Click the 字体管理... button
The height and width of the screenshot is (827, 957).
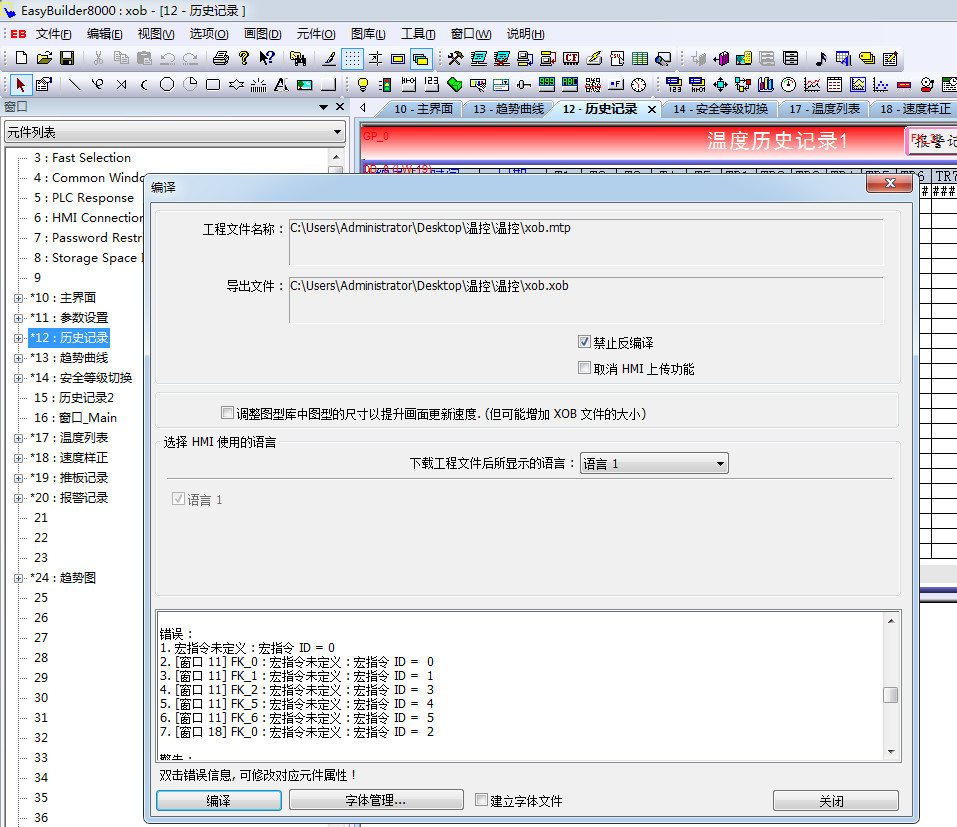tap(375, 801)
